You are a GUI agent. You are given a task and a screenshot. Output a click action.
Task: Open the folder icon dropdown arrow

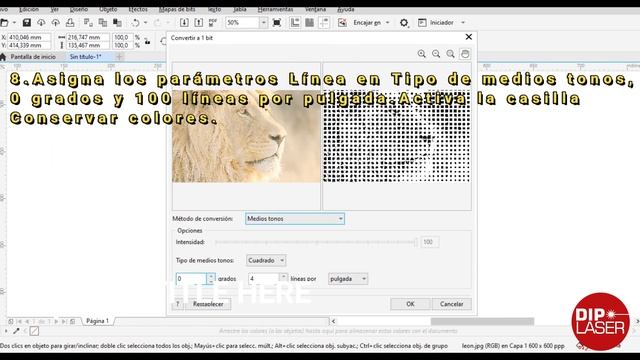click(x=14, y=23)
